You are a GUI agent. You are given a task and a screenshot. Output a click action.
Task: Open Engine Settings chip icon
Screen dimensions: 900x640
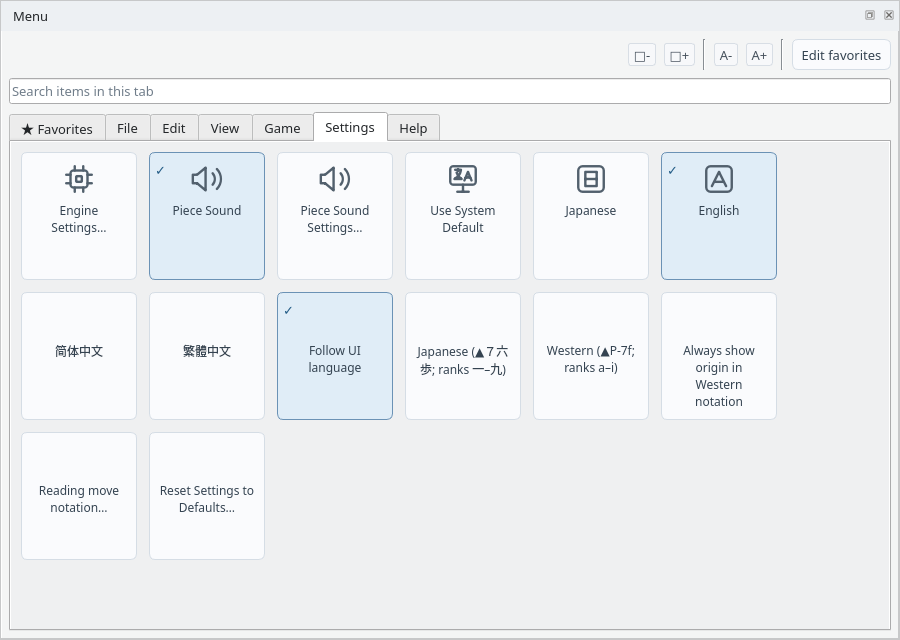[79, 179]
